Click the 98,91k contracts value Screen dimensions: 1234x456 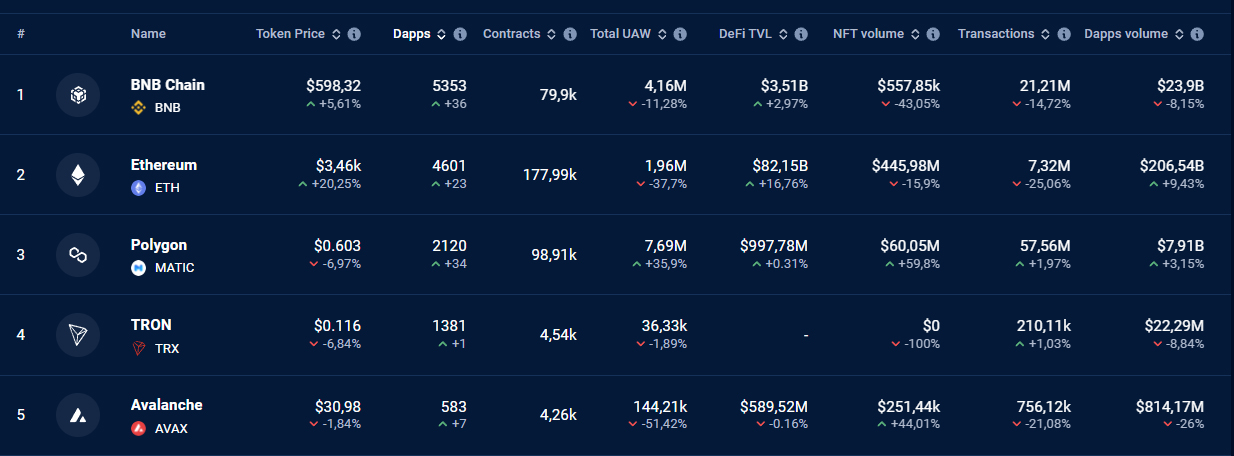point(554,255)
